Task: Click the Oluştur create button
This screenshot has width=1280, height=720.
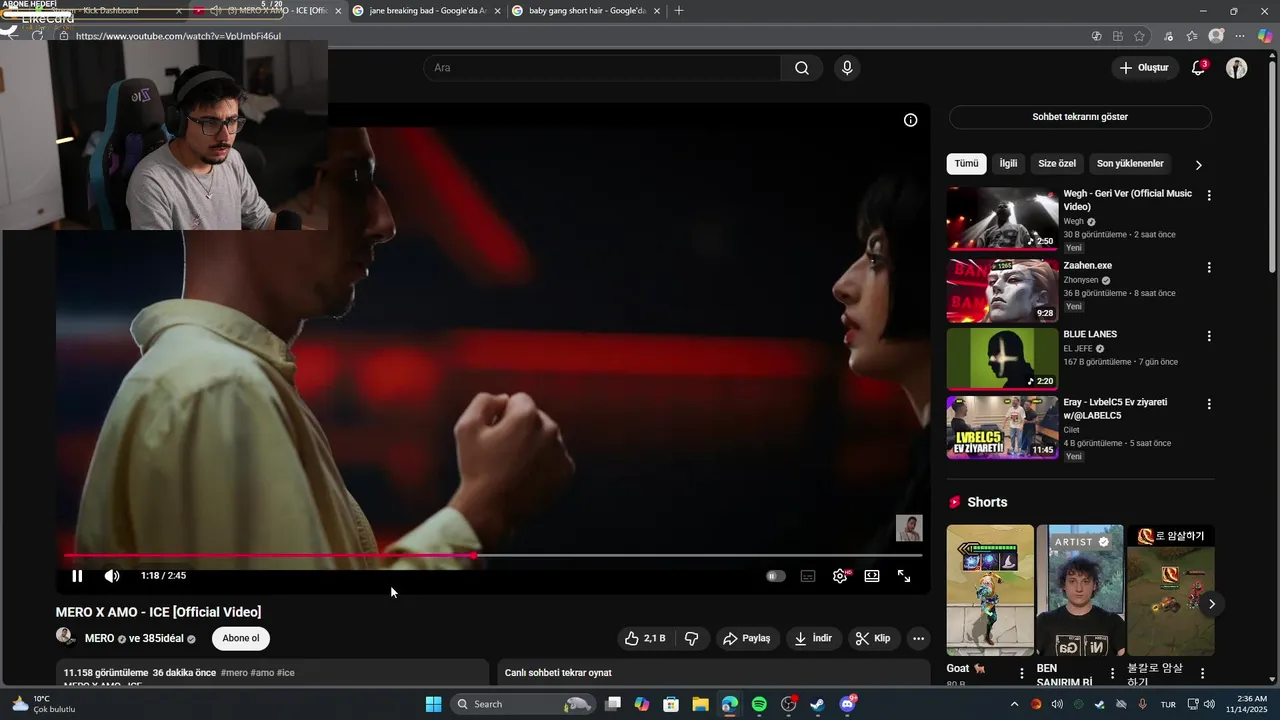Action: point(1144,68)
